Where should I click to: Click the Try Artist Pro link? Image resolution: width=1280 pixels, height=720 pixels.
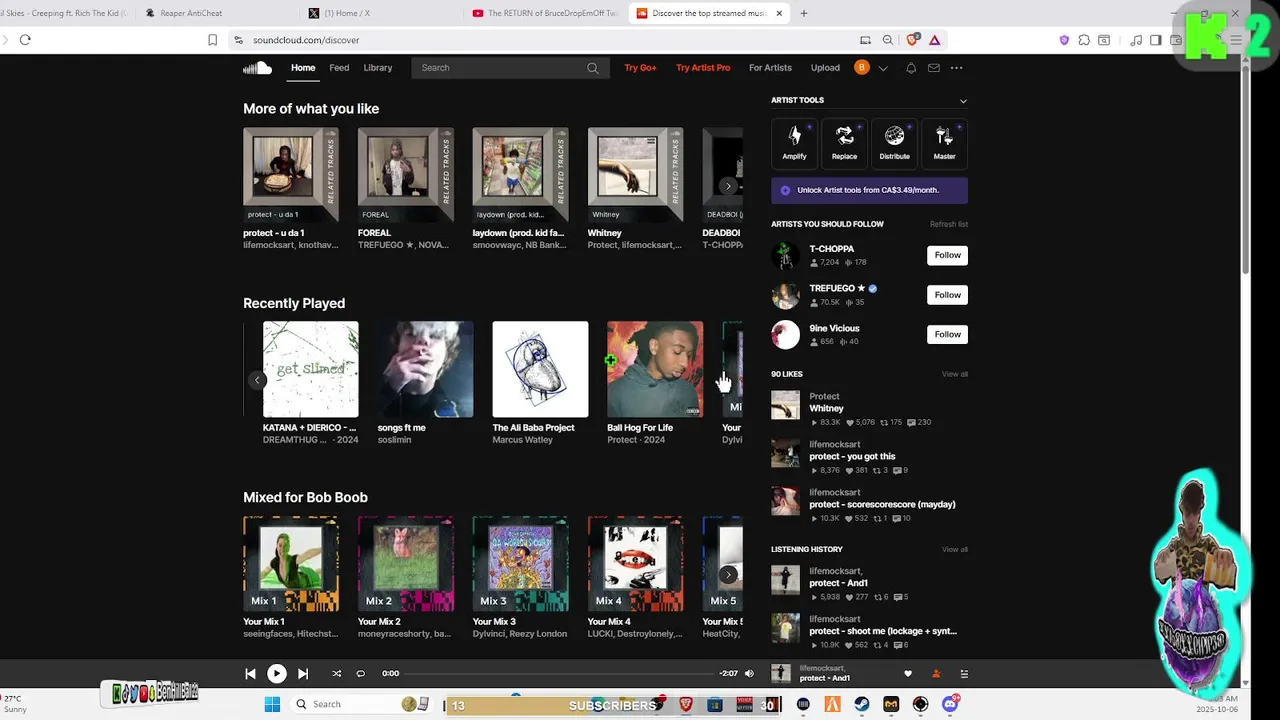(x=703, y=68)
